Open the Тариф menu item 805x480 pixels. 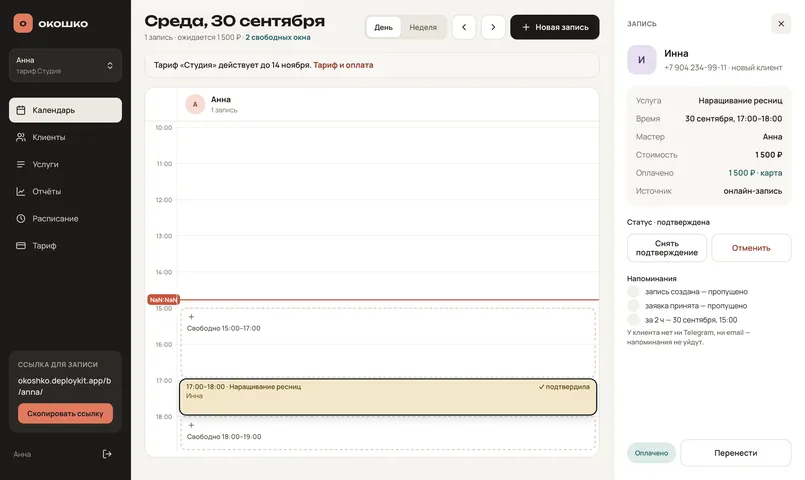point(65,246)
